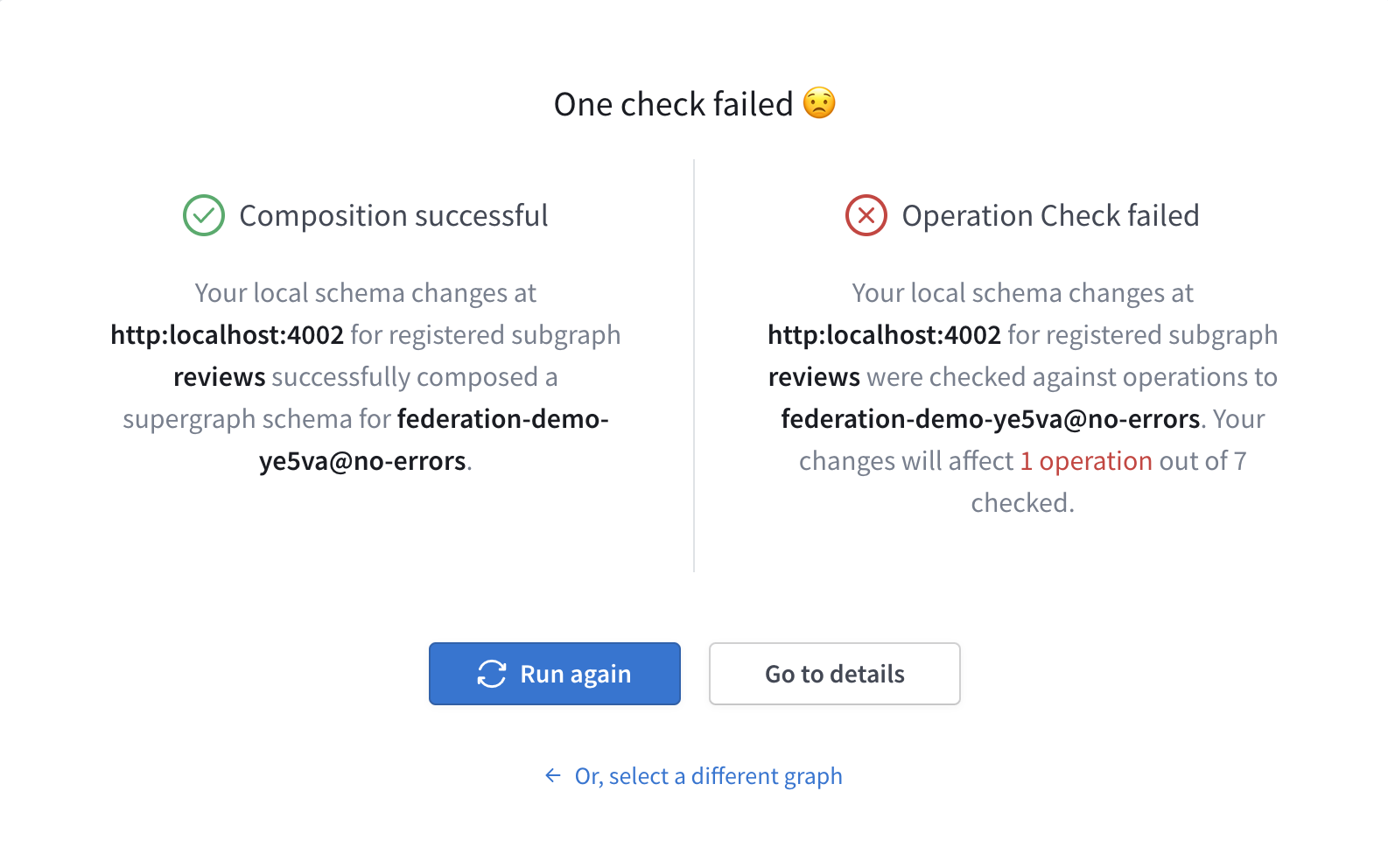Open the 1 operation affected link
The height and width of the screenshot is (868, 1388).
(1085, 460)
